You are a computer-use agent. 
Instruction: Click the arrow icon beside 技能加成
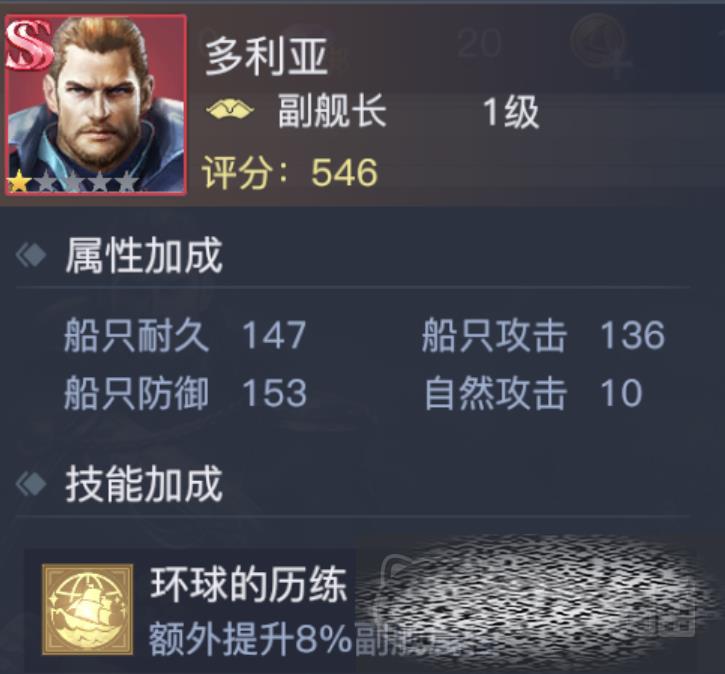(31, 484)
